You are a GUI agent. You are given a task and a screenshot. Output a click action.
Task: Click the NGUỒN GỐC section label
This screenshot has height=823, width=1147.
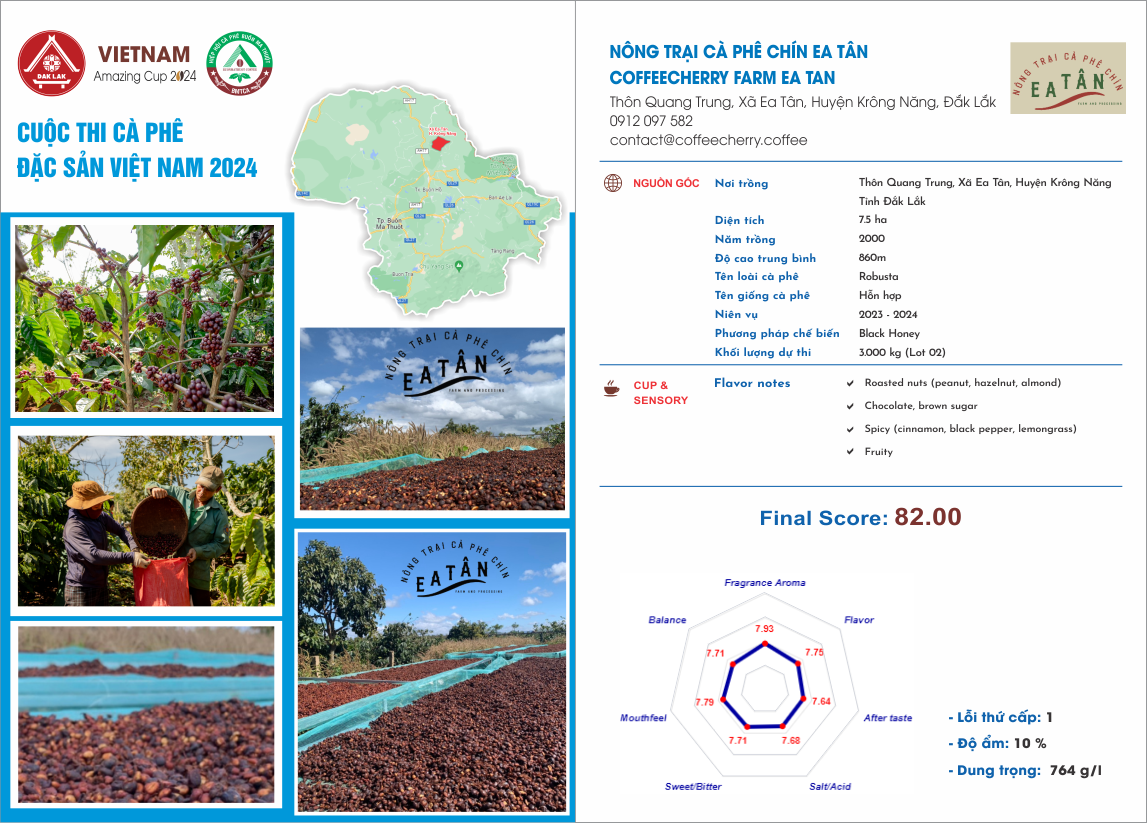666,184
